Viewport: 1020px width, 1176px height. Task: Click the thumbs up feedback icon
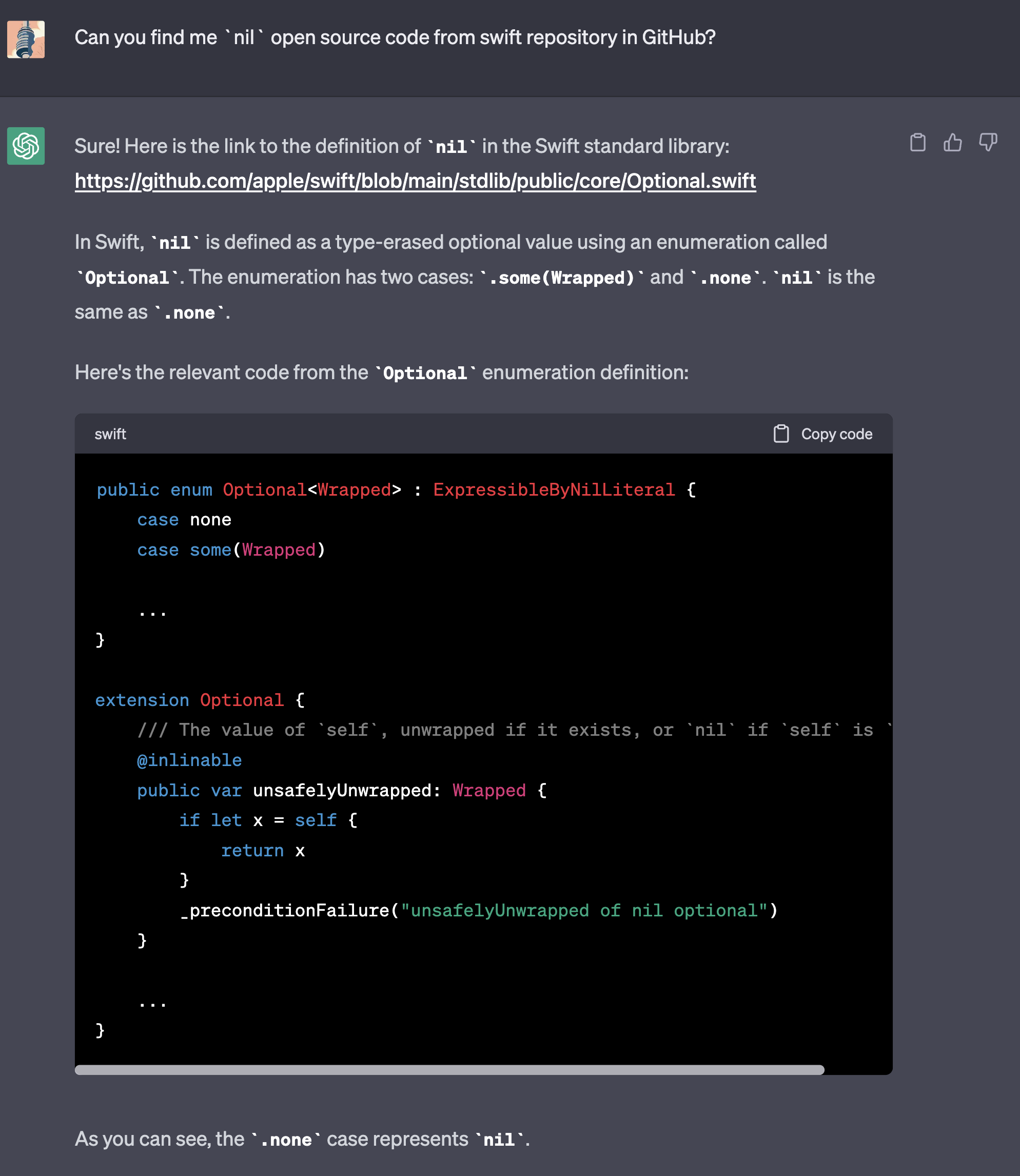coord(952,142)
